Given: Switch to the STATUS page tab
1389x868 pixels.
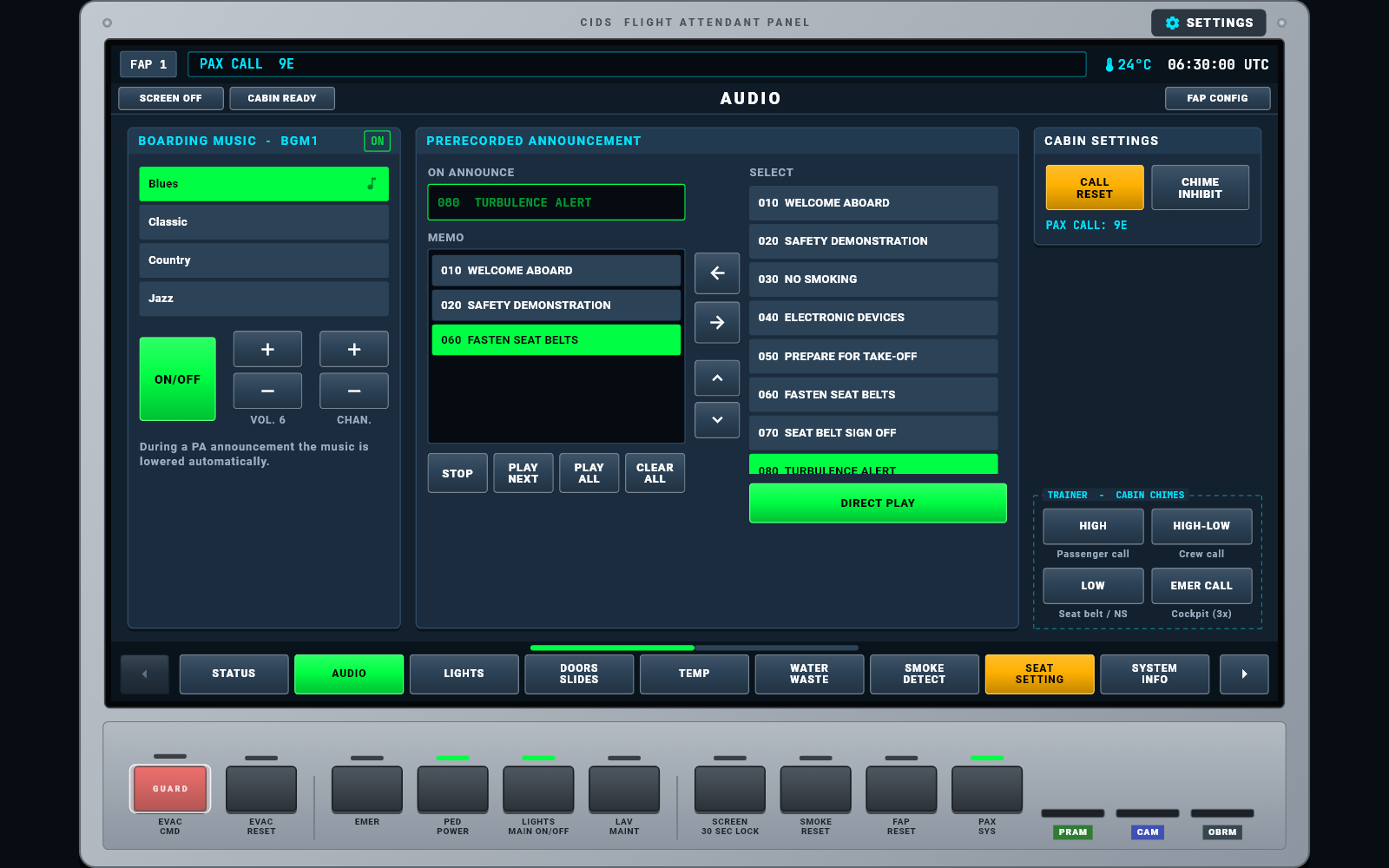Looking at the screenshot, I should point(234,674).
